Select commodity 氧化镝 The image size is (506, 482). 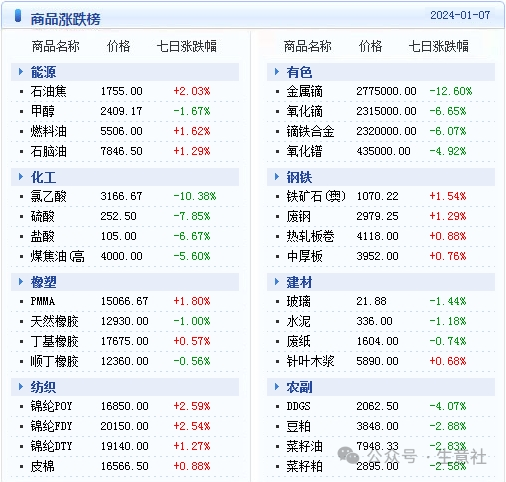(305, 111)
